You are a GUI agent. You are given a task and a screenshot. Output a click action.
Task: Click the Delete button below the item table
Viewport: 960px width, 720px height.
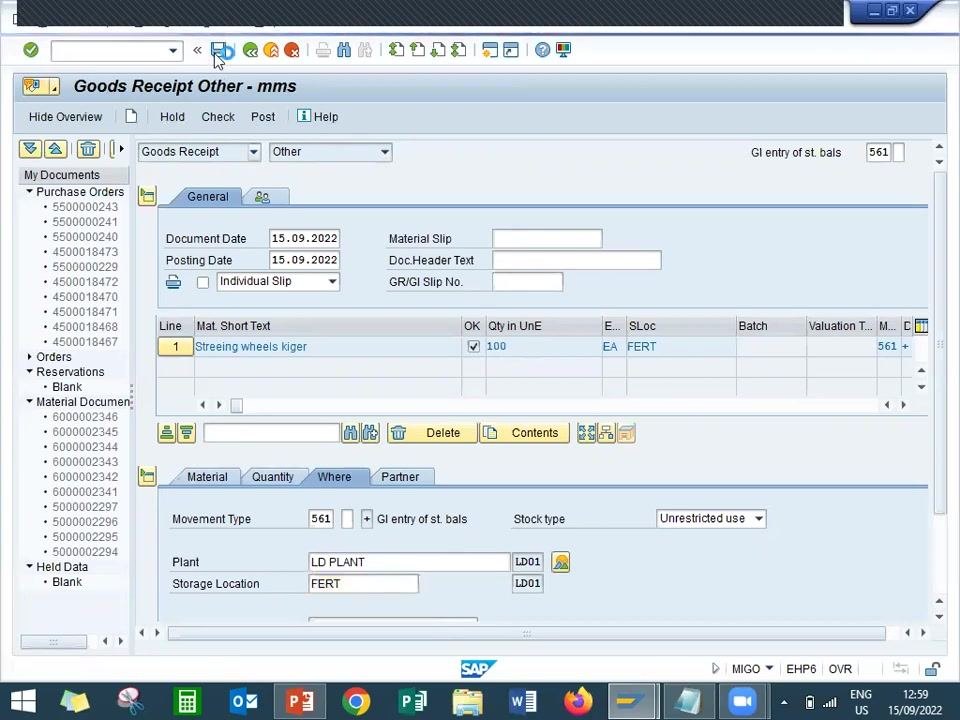432,433
